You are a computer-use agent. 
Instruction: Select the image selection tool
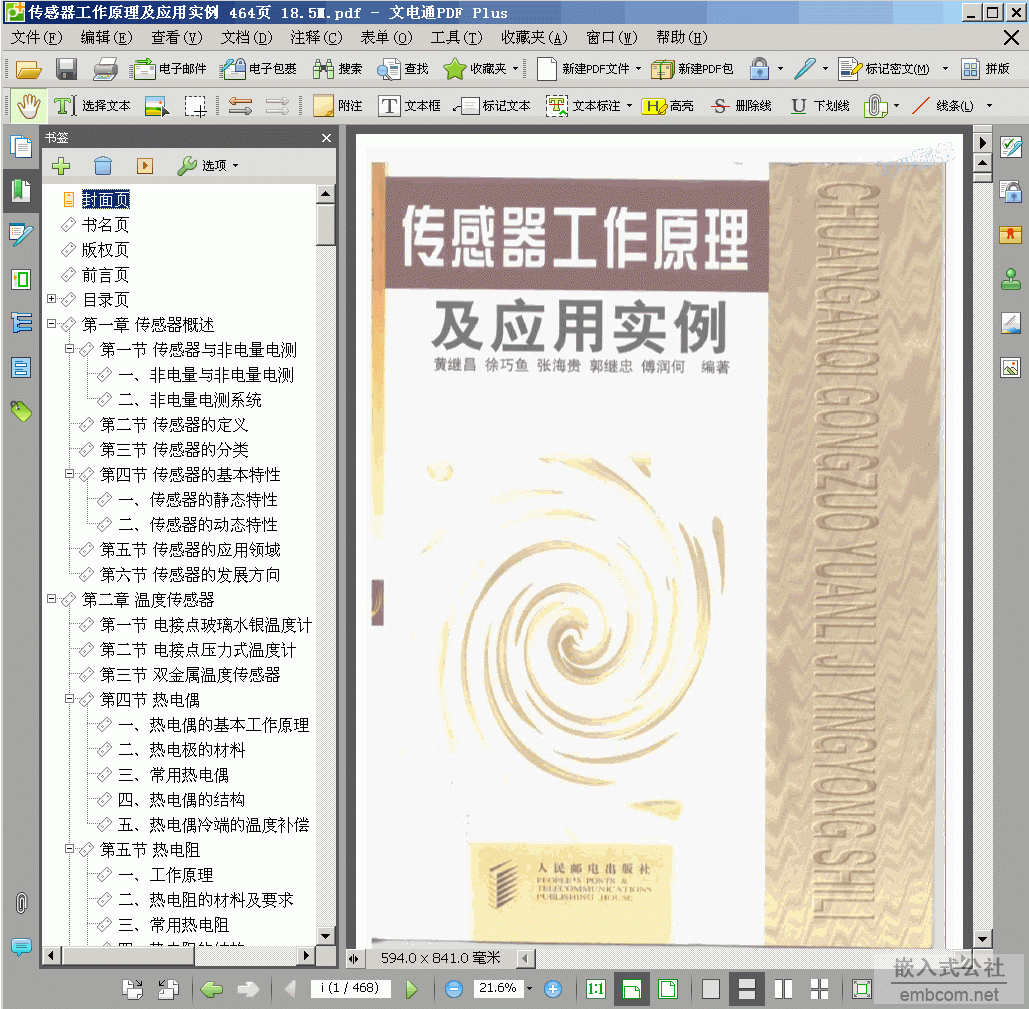[158, 106]
